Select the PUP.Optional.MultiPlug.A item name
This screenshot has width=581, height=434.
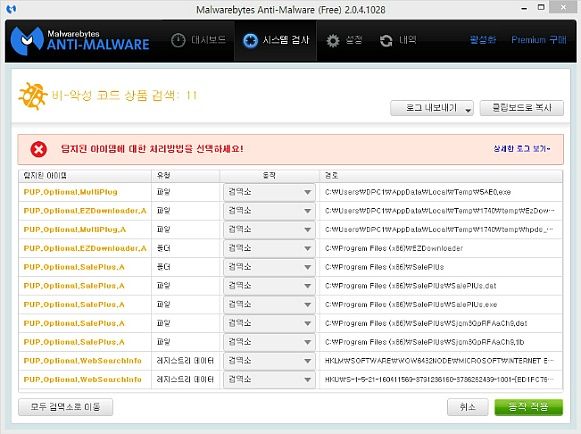[75, 230]
